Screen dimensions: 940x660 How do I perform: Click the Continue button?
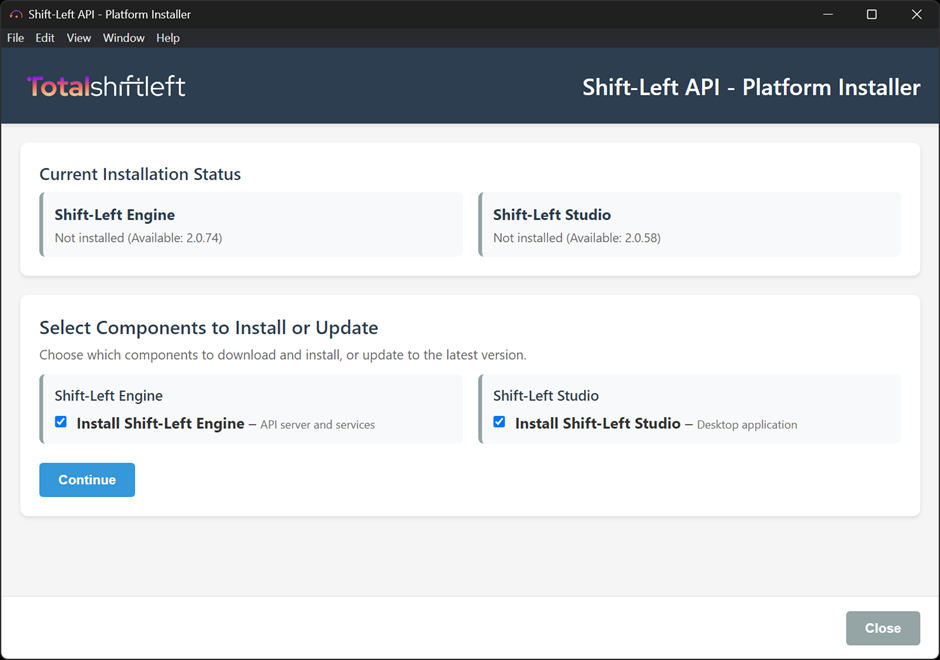[87, 480]
